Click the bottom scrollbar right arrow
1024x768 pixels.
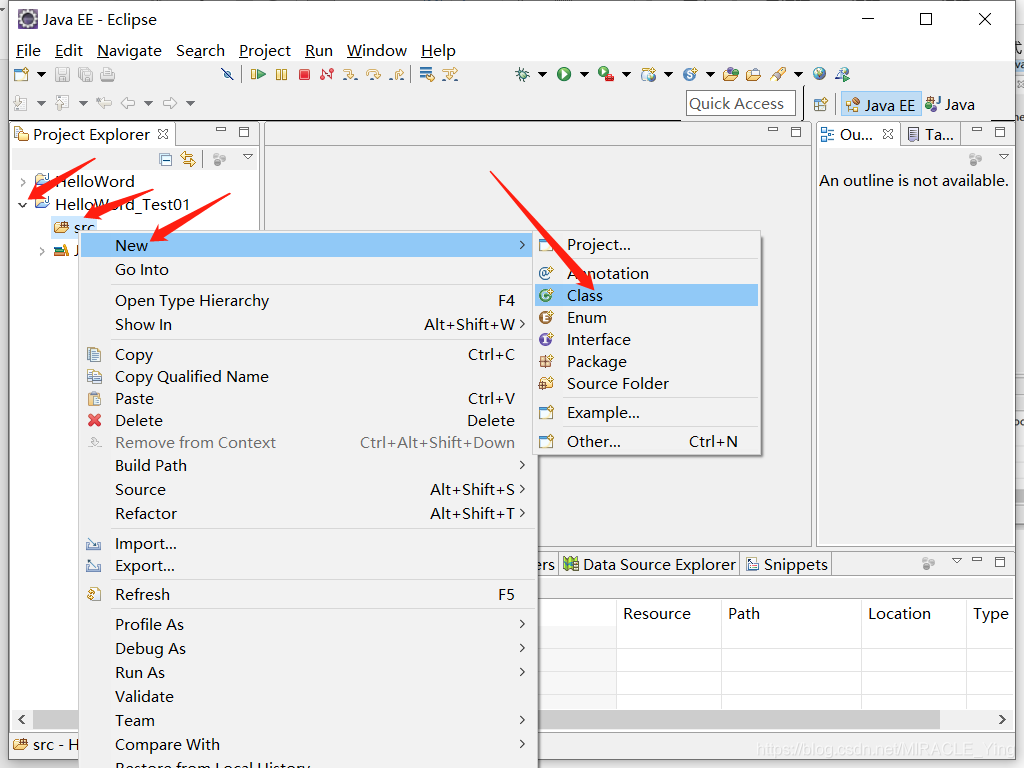point(1002,720)
